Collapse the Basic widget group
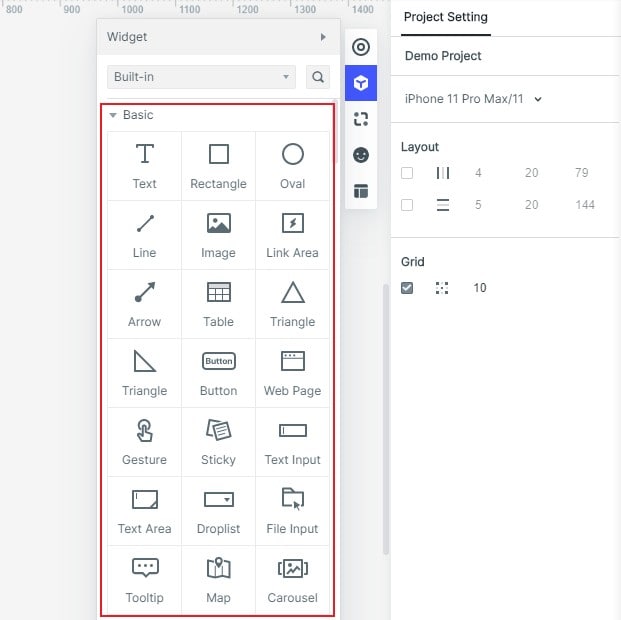Image resolution: width=621 pixels, height=620 pixels. [113, 115]
